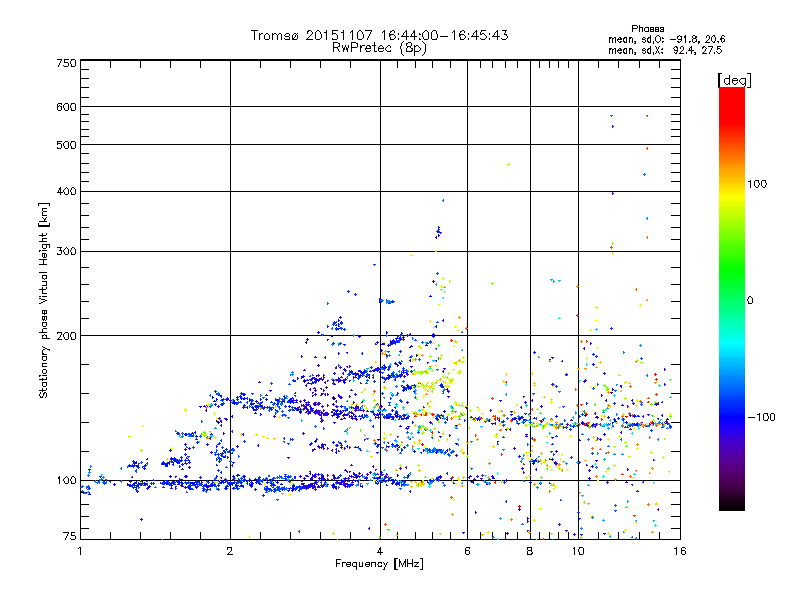This screenshot has height=600, width=800.
Task: Click the y-axis tick label '750'
Action: (x=67, y=63)
